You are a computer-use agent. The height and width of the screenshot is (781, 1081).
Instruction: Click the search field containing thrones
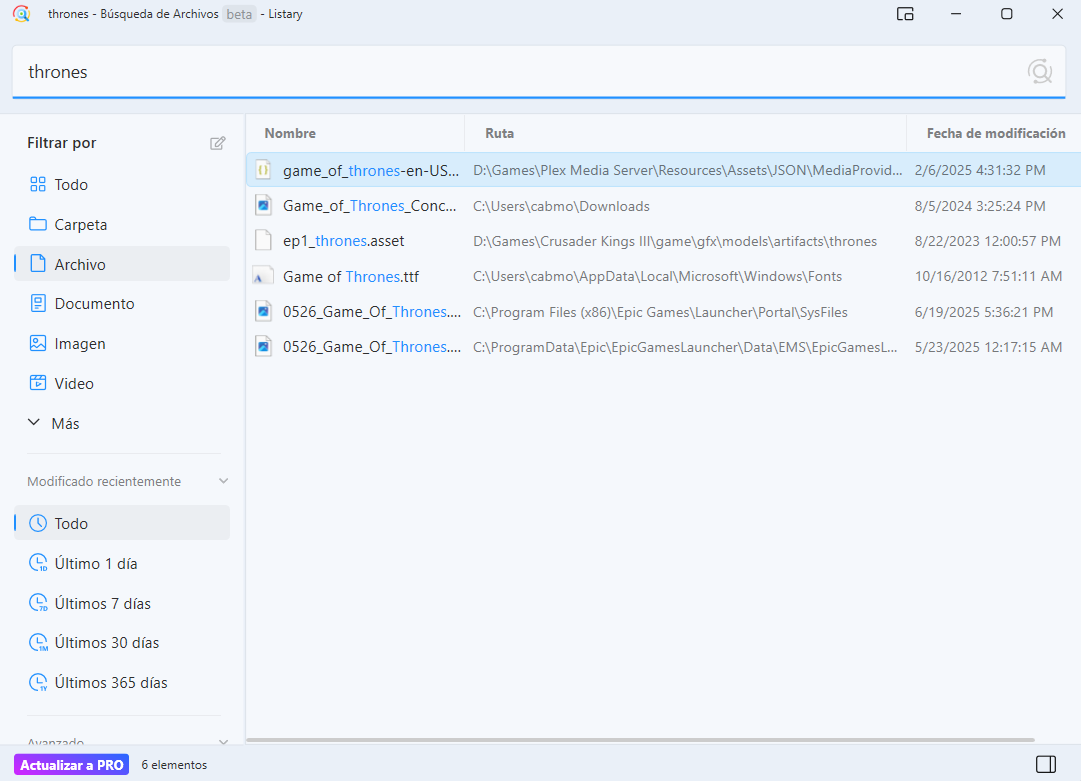tap(500, 72)
